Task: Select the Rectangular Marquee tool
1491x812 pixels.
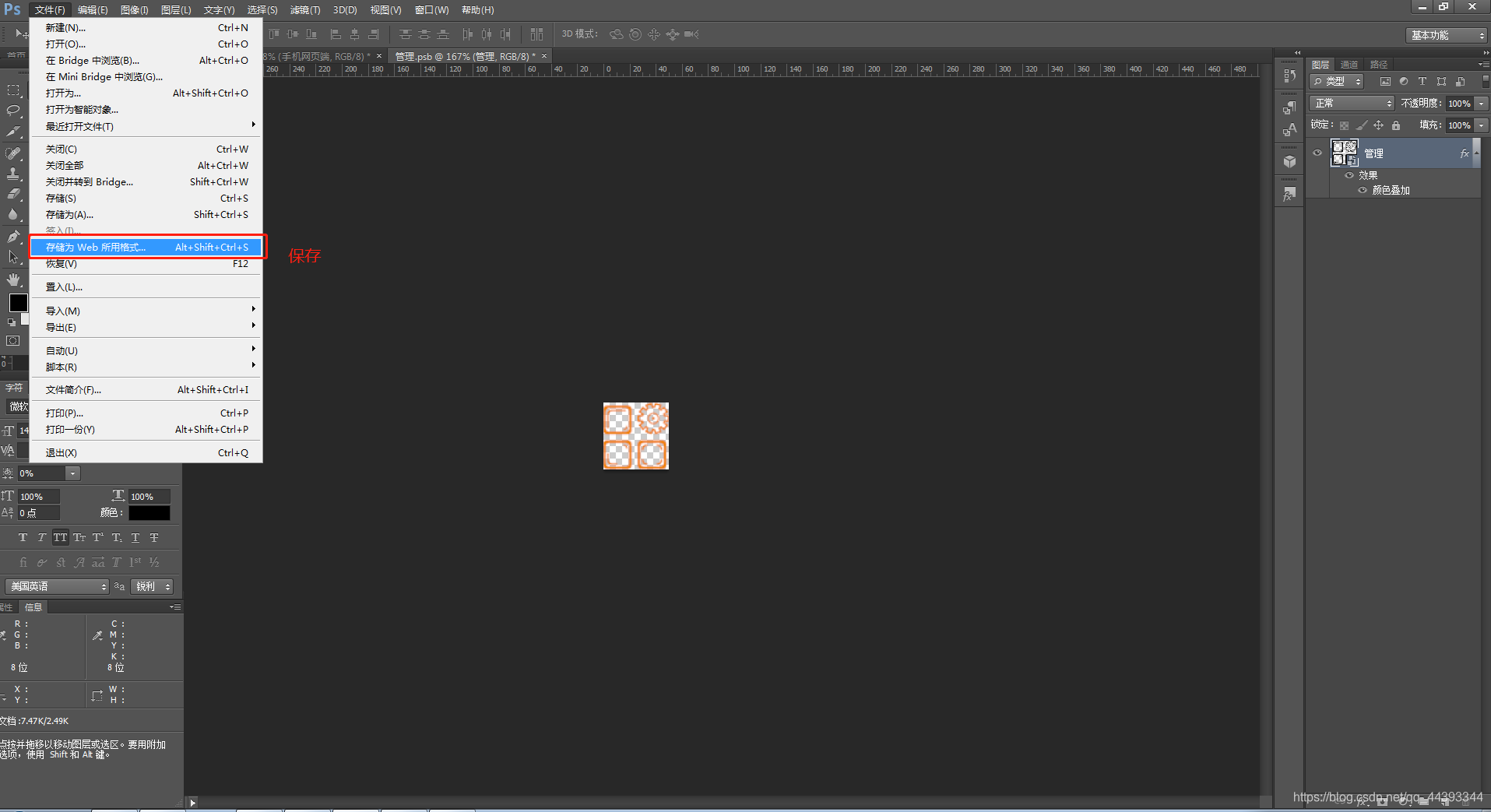Action: pos(13,90)
